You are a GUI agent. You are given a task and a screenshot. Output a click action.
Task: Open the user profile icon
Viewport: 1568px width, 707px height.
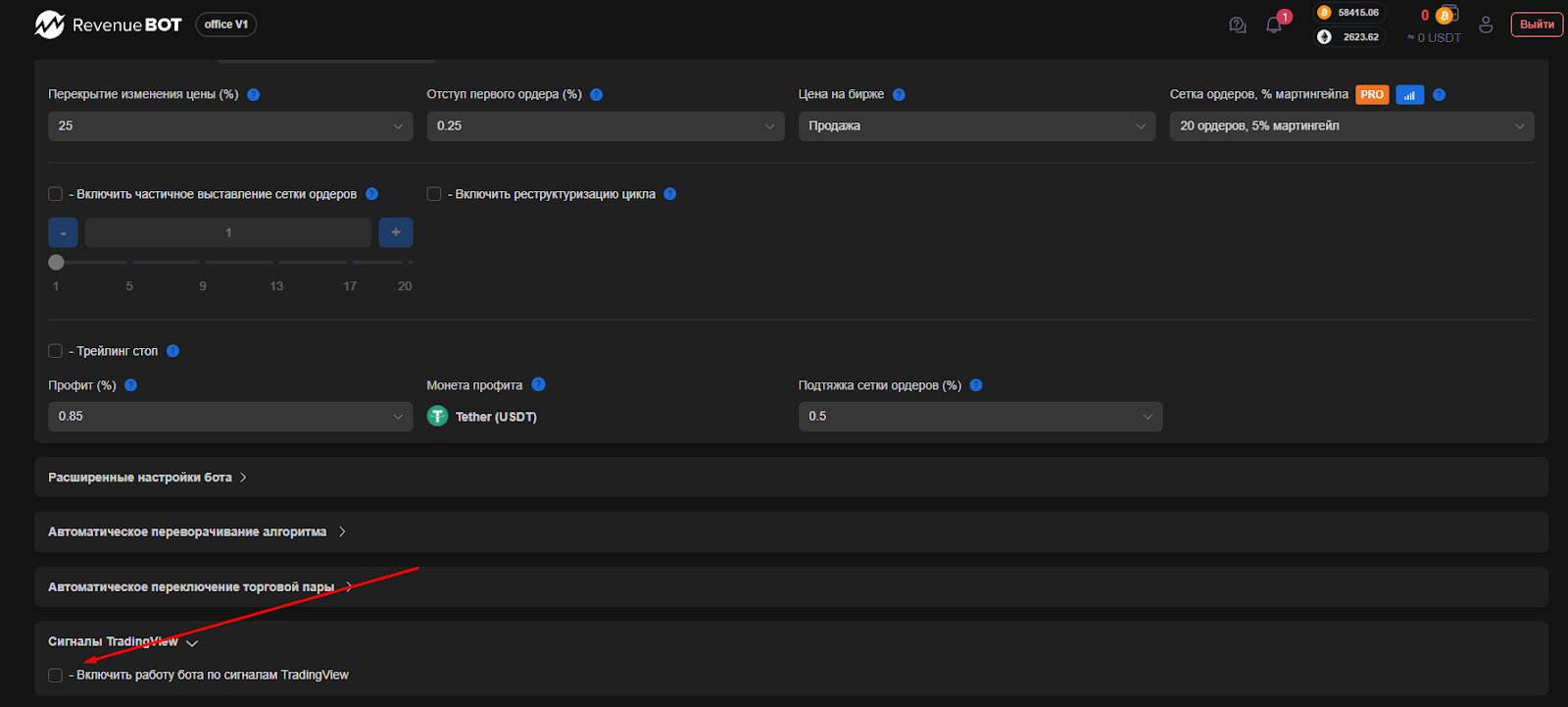(1486, 25)
